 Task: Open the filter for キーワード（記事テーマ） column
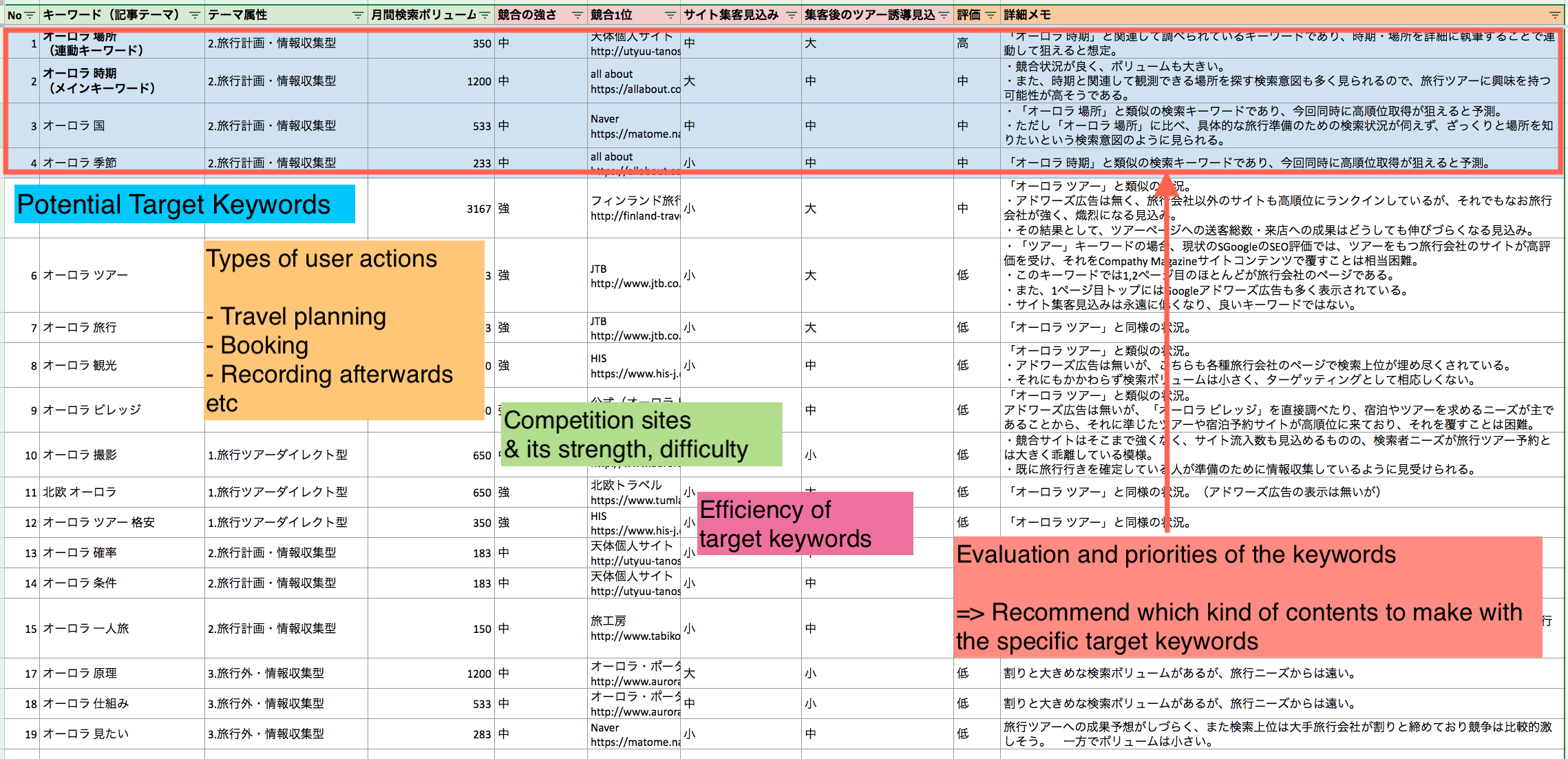(195, 15)
